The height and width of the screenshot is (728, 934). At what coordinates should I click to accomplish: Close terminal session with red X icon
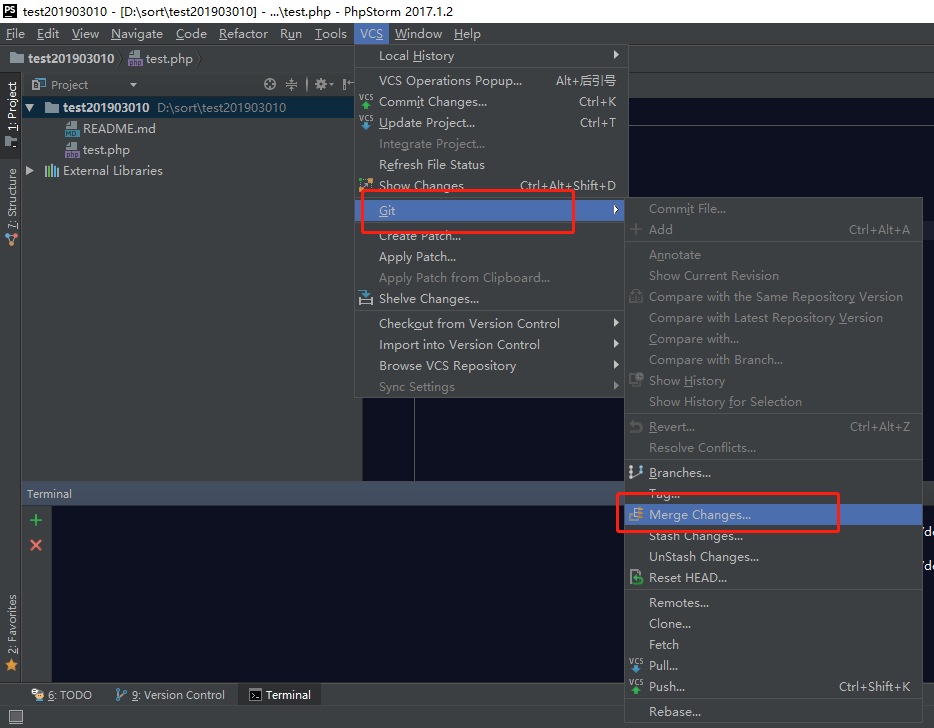pyautogui.click(x=36, y=545)
